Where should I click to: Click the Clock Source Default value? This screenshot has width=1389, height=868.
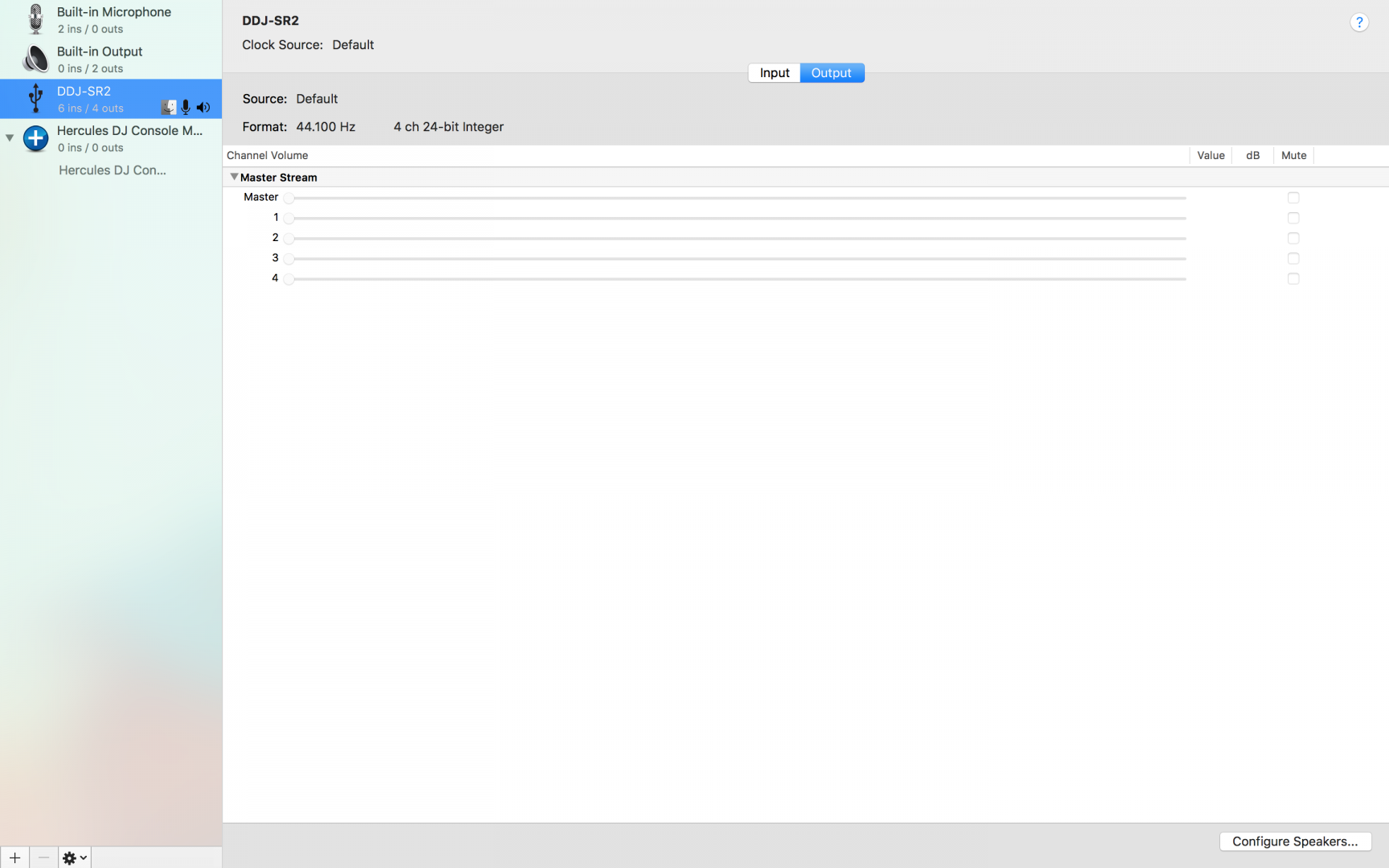353,45
